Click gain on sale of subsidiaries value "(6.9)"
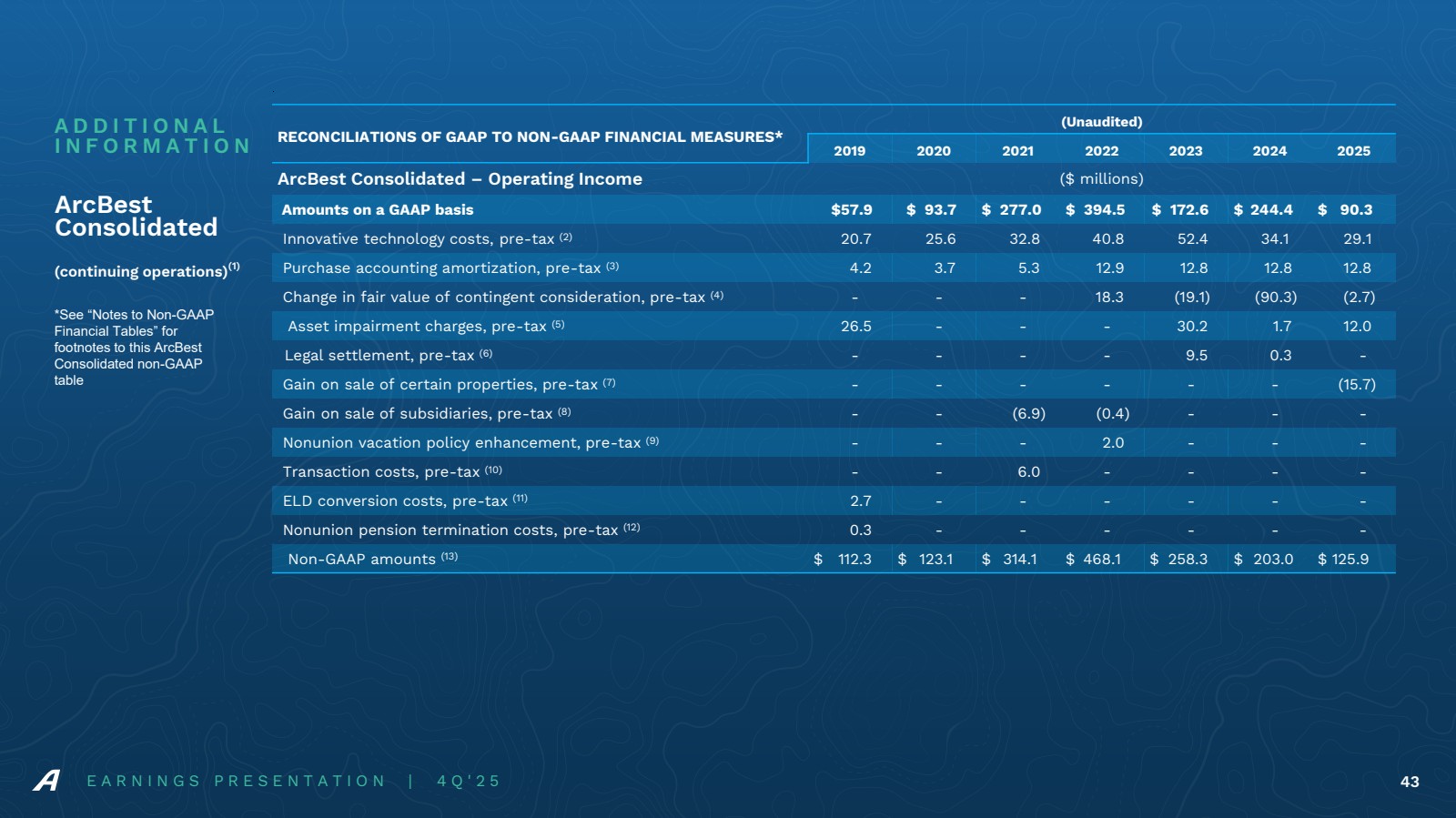Viewport: 1456px width, 818px height. click(x=1029, y=414)
